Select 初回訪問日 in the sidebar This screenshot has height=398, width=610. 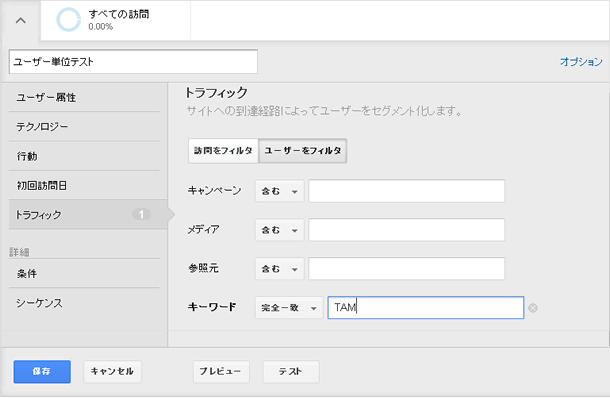(x=84, y=186)
